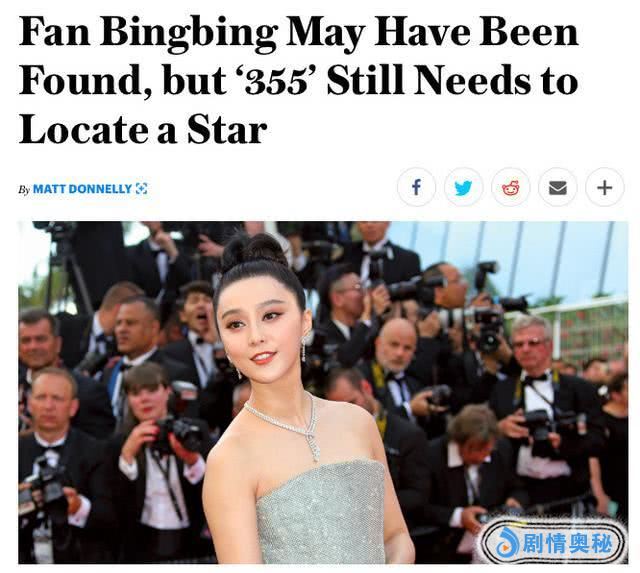Click the 'Locate a Star' headline line
Image resolution: width=640 pixels, height=573 pixels.
143,129
